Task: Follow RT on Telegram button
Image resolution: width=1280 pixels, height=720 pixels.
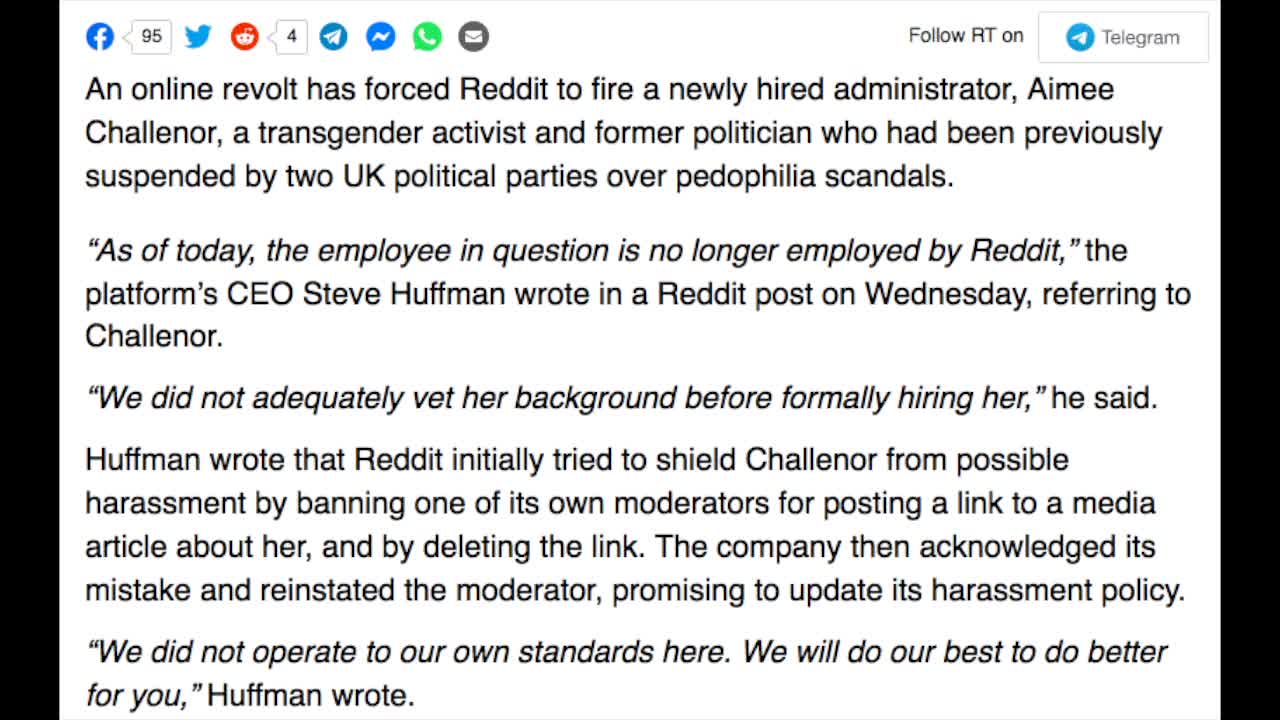Action: coord(1123,38)
